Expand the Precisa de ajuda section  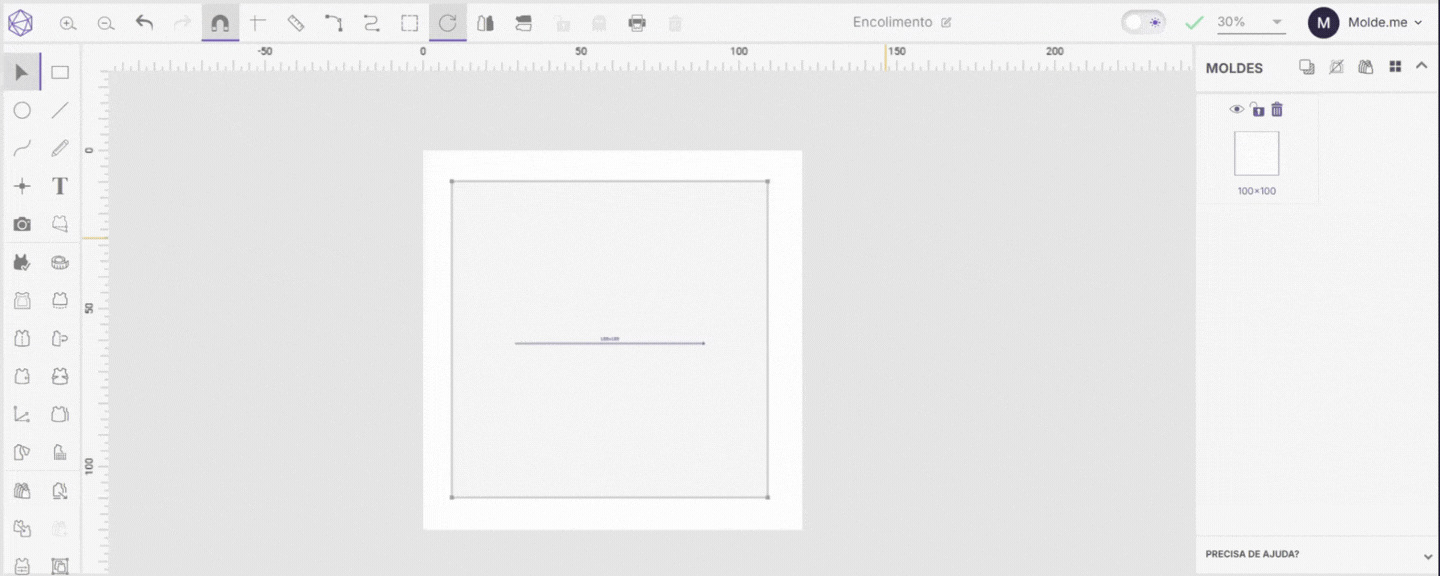point(1427,556)
